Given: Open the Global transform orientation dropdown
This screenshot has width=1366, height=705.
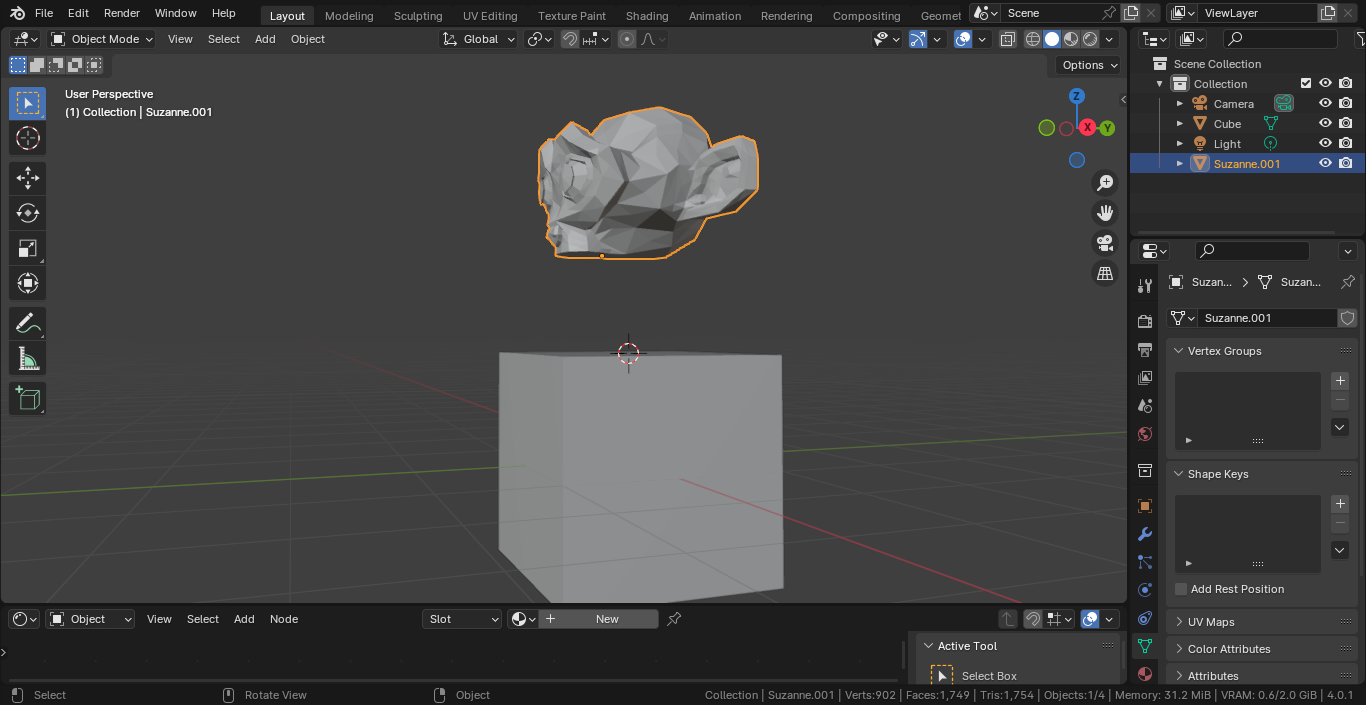Looking at the screenshot, I should pos(480,39).
